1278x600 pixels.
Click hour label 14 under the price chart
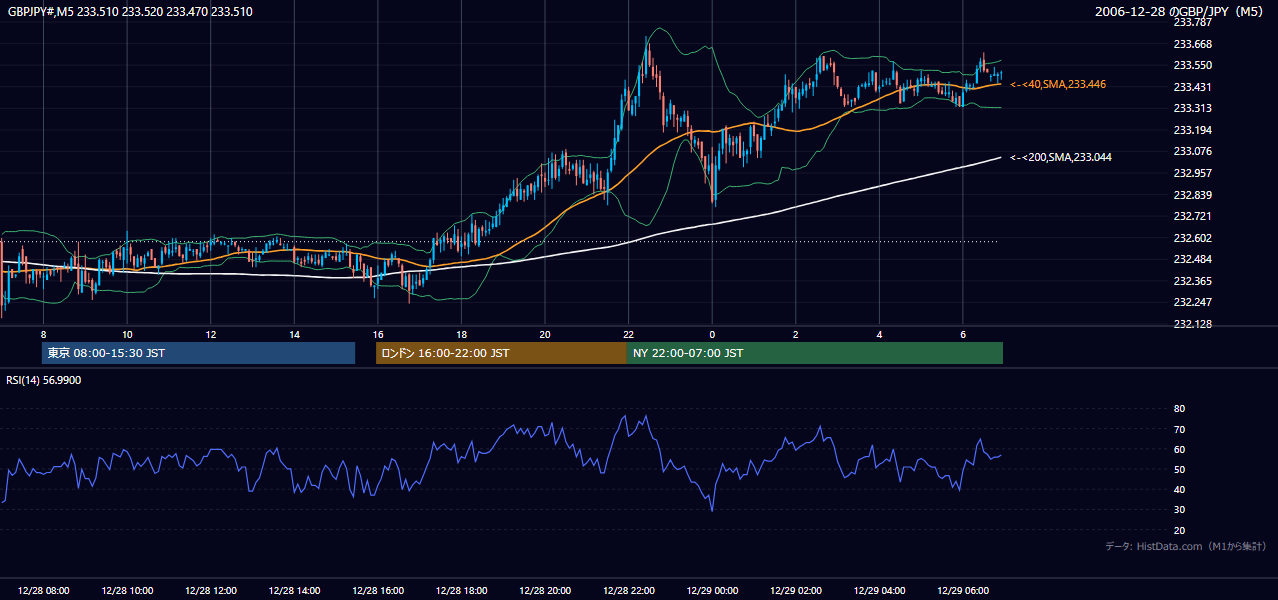click(x=294, y=334)
